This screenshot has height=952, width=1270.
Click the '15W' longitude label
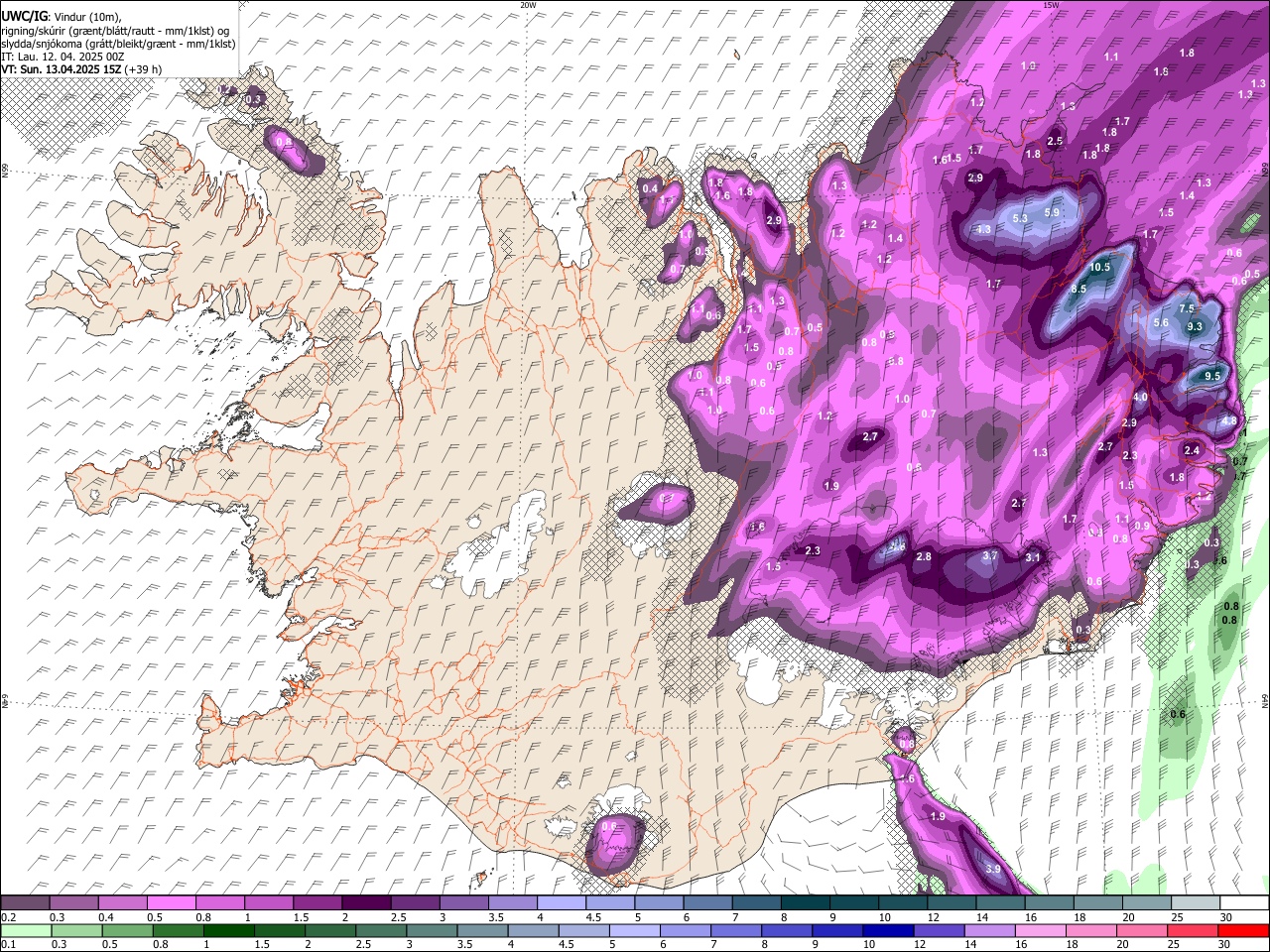point(1051,4)
